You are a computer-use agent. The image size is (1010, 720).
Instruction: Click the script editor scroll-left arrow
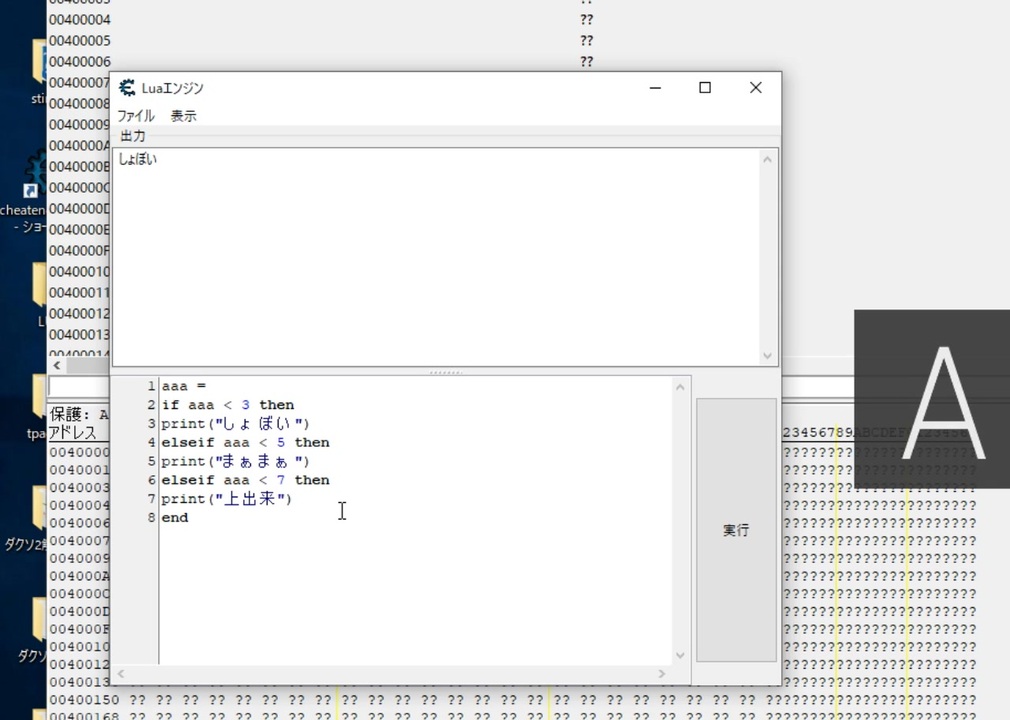tap(120, 674)
